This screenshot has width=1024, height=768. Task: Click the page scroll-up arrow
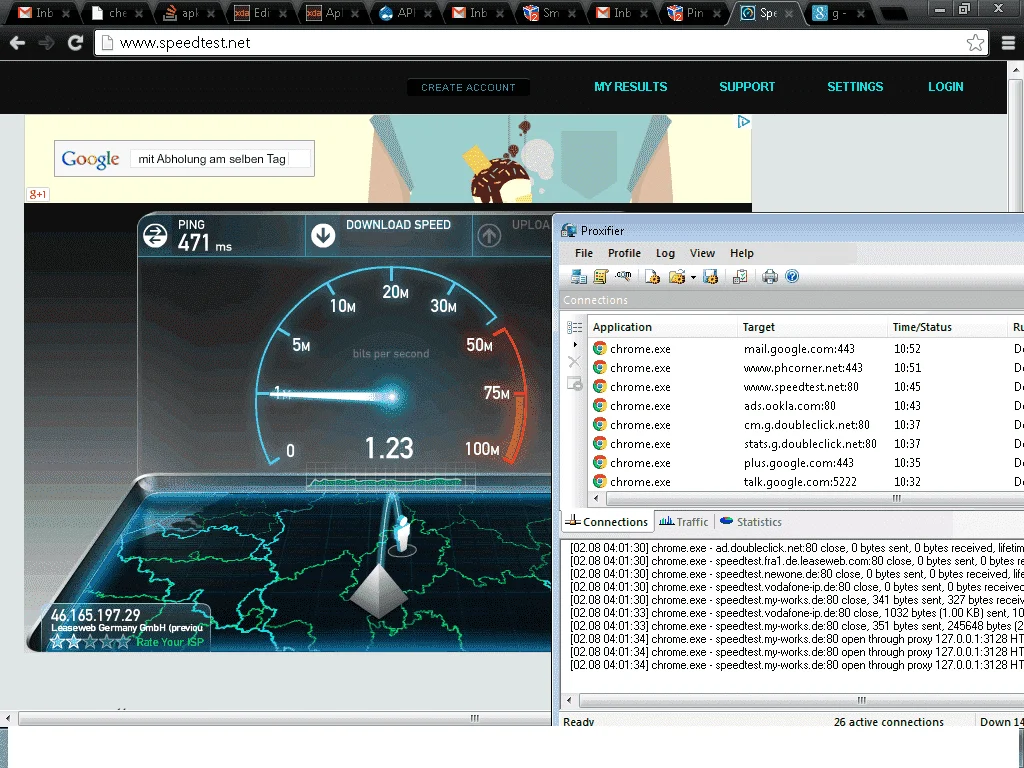1016,70
